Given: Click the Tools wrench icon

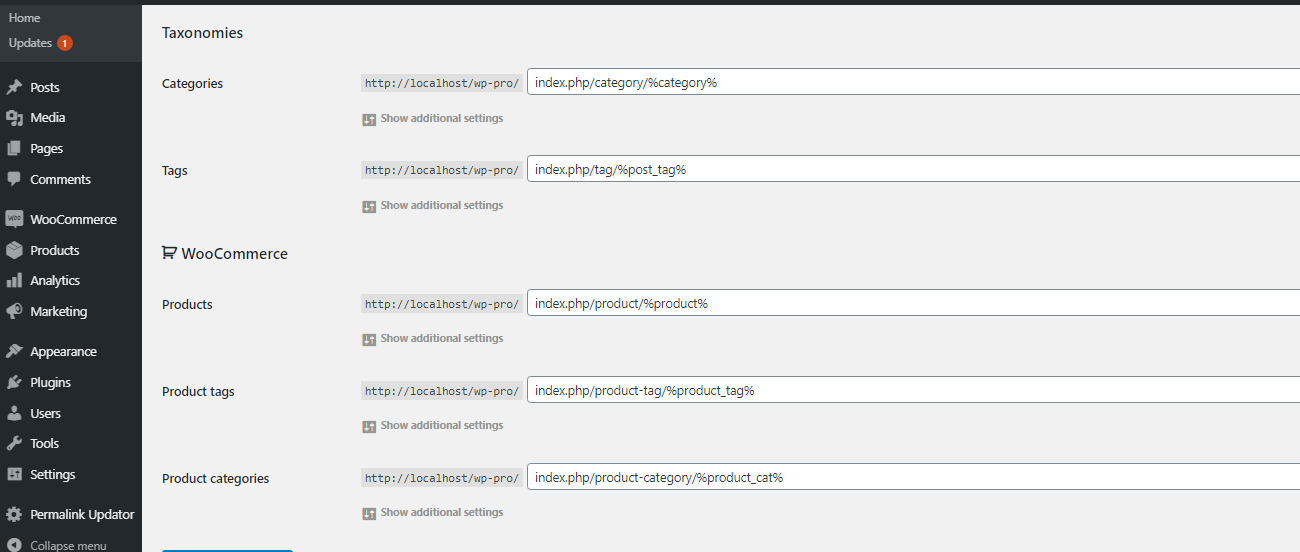Looking at the screenshot, I should pos(14,444).
